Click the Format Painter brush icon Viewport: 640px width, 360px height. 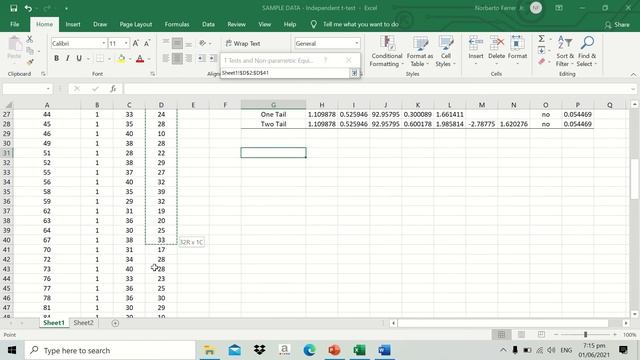click(30, 62)
